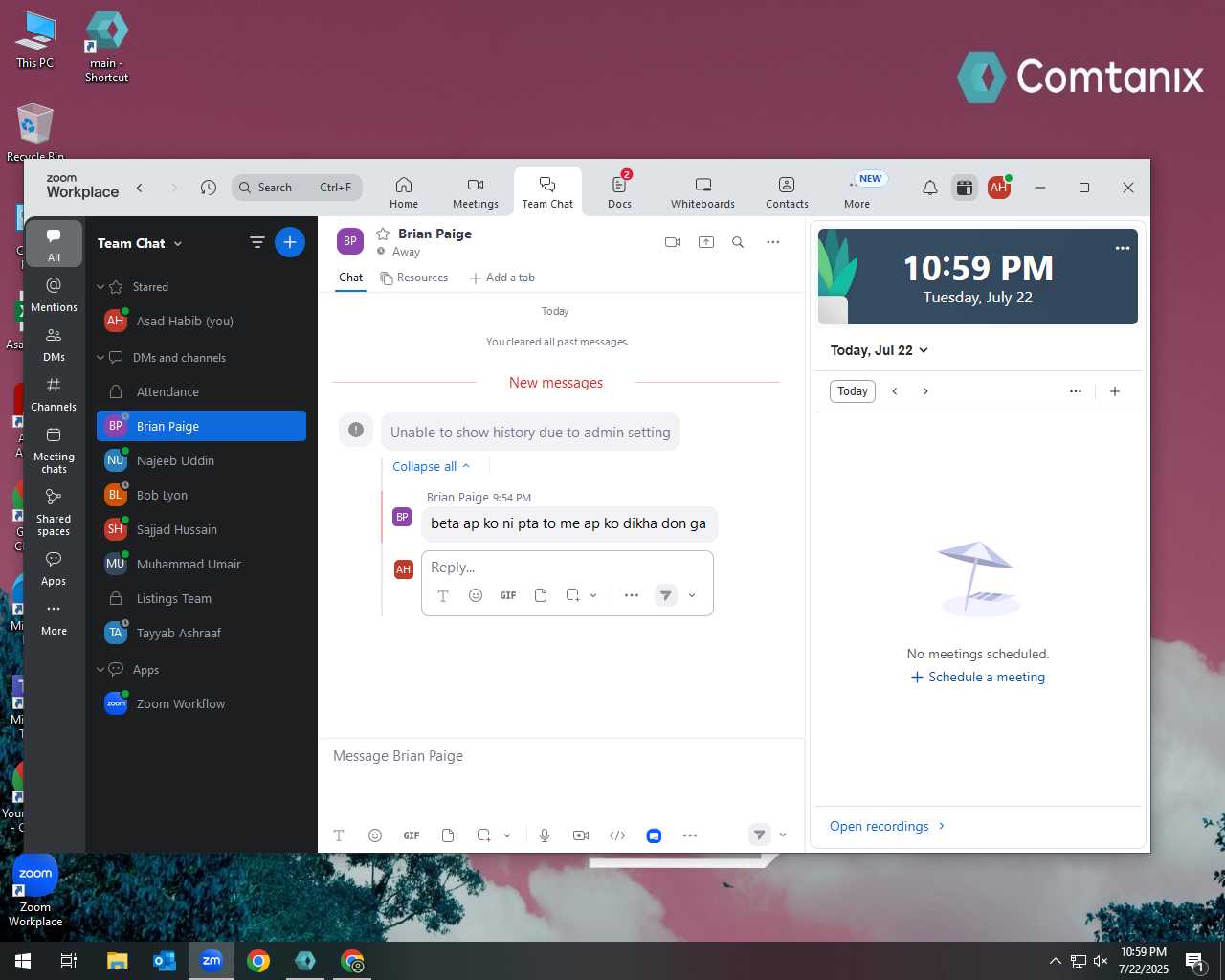The image size is (1225, 980).
Task: Open the Channels sidebar section
Action: coord(54,394)
